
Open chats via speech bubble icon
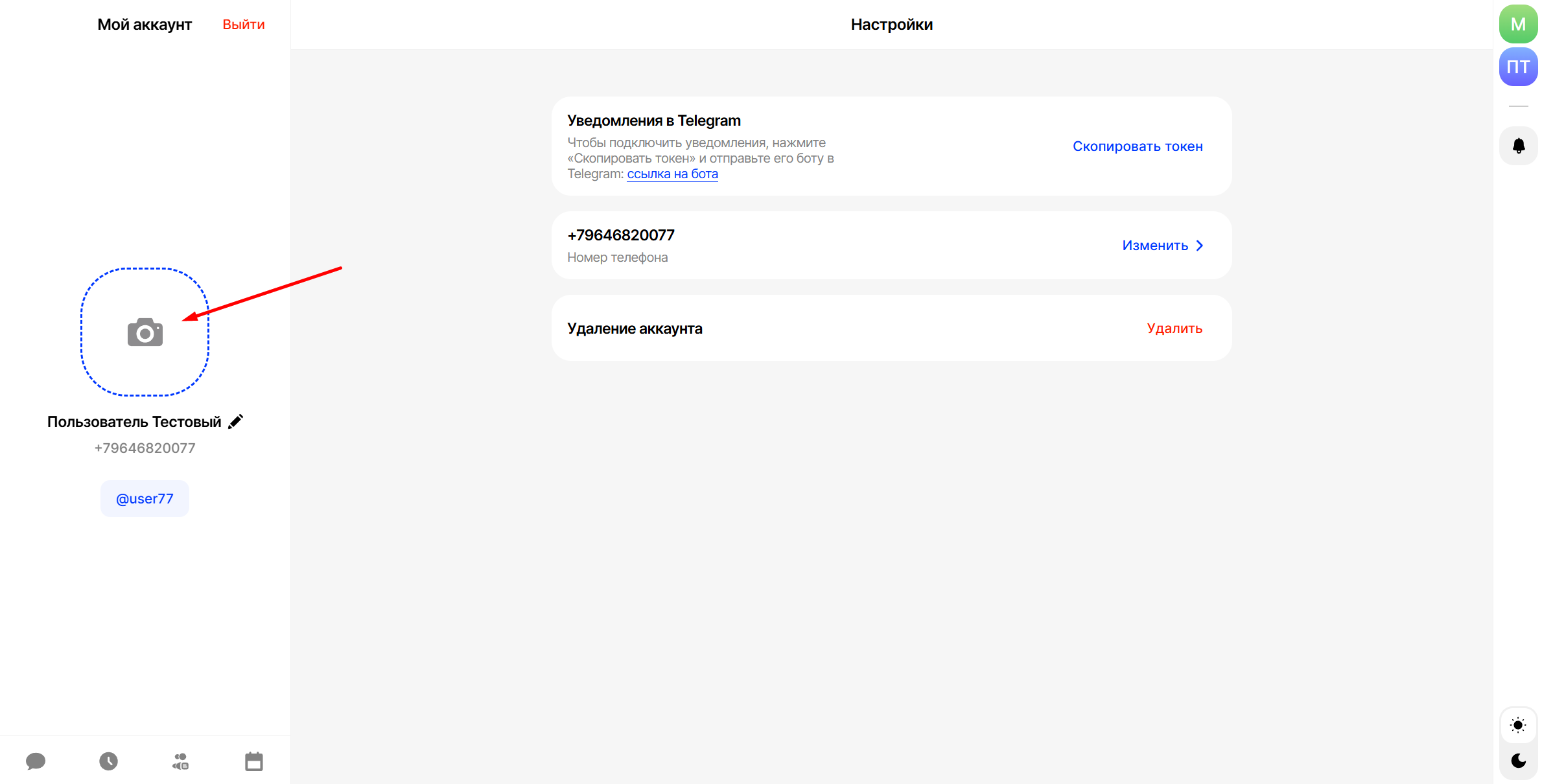[36, 761]
